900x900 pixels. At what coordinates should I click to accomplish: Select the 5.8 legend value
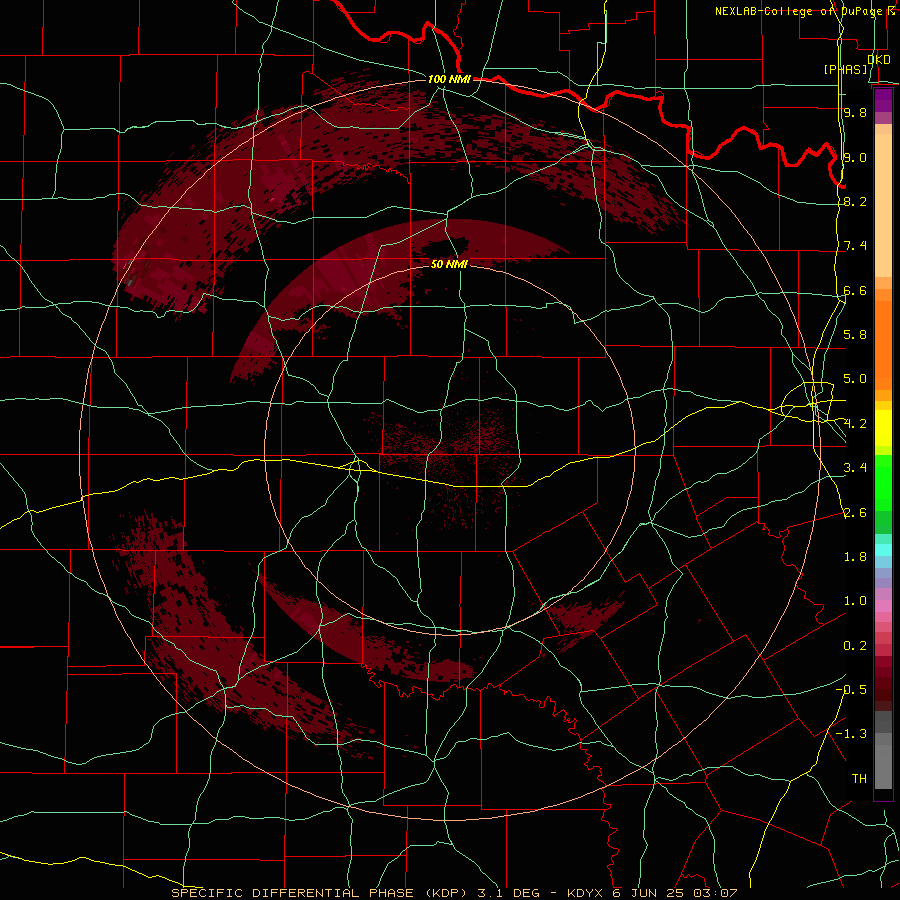(x=855, y=335)
